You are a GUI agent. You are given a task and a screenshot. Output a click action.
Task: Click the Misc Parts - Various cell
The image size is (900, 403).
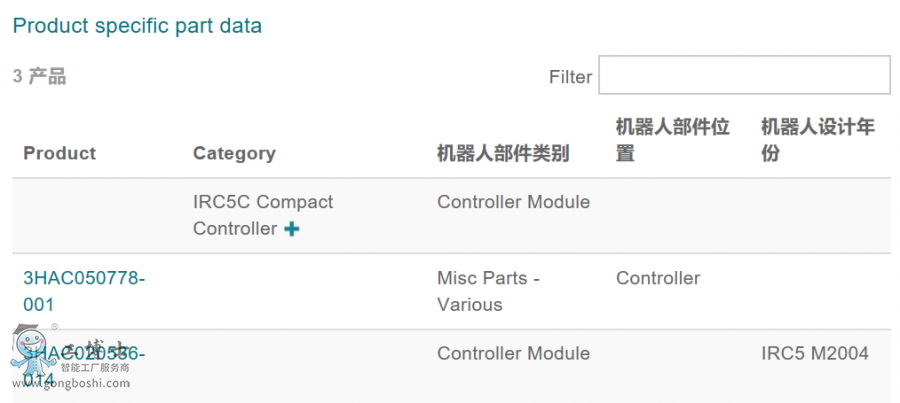point(488,291)
